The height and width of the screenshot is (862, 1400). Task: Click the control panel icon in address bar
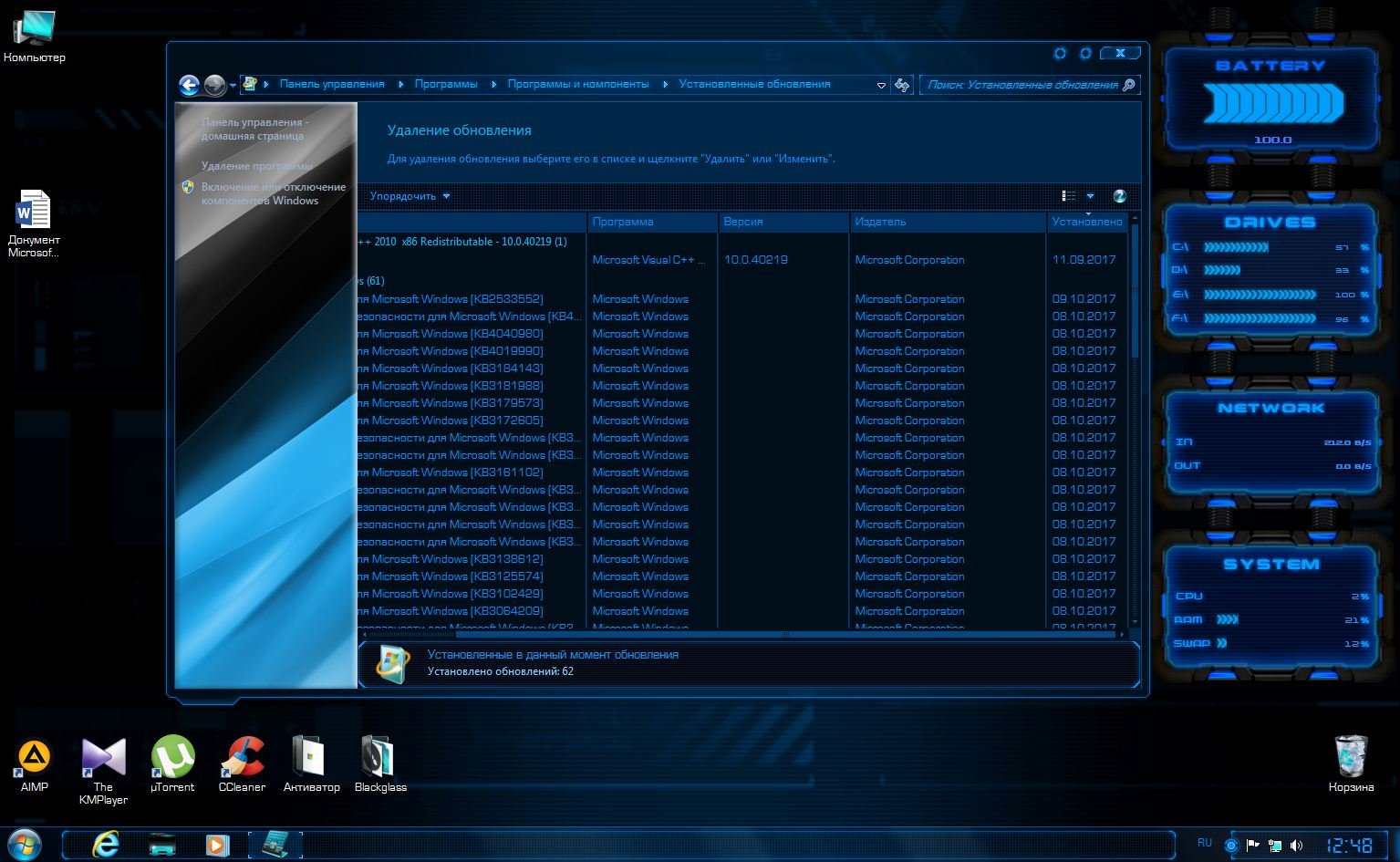click(x=250, y=84)
